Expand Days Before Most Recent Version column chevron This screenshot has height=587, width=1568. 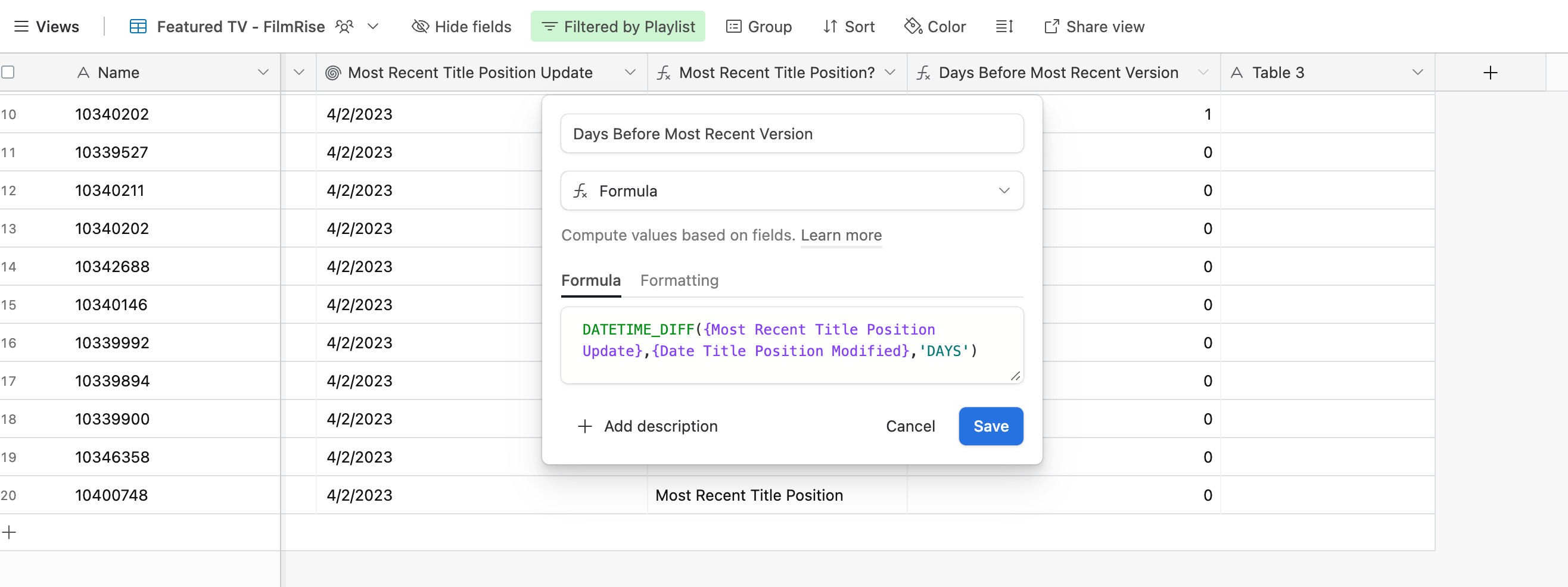(x=1203, y=73)
